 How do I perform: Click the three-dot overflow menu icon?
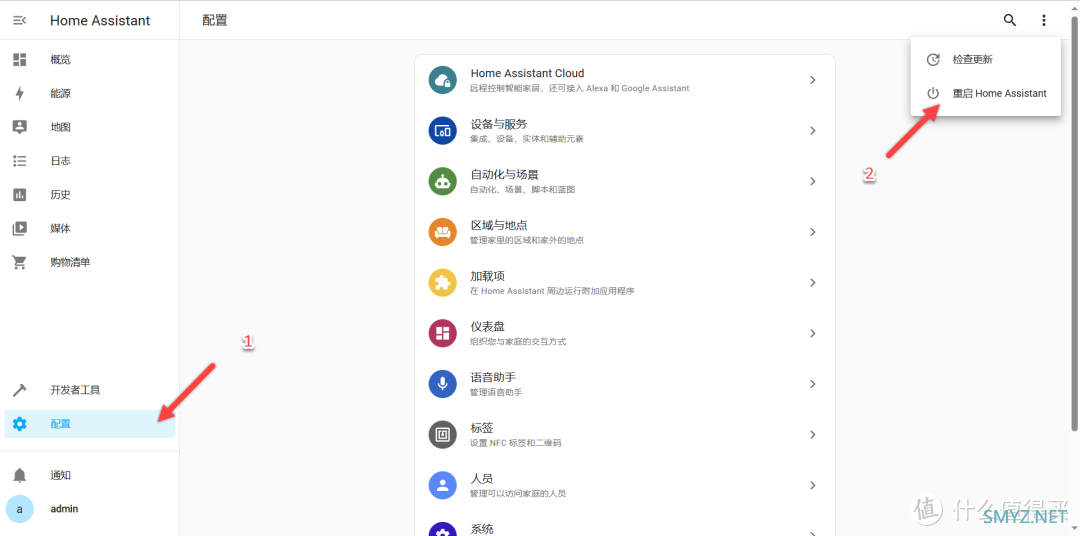pos(1043,20)
